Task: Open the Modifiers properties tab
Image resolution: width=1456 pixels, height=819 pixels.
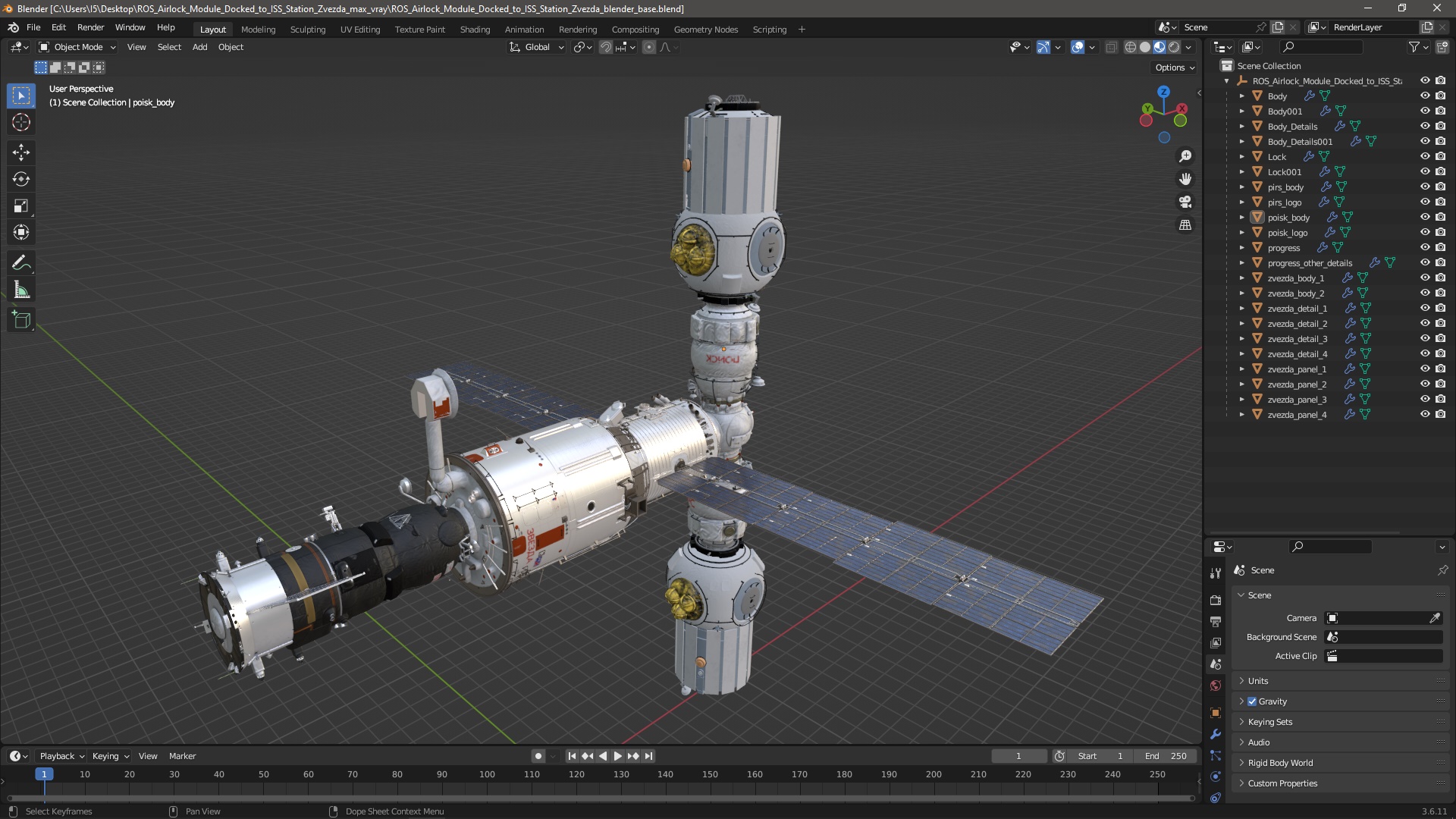Action: [x=1216, y=734]
